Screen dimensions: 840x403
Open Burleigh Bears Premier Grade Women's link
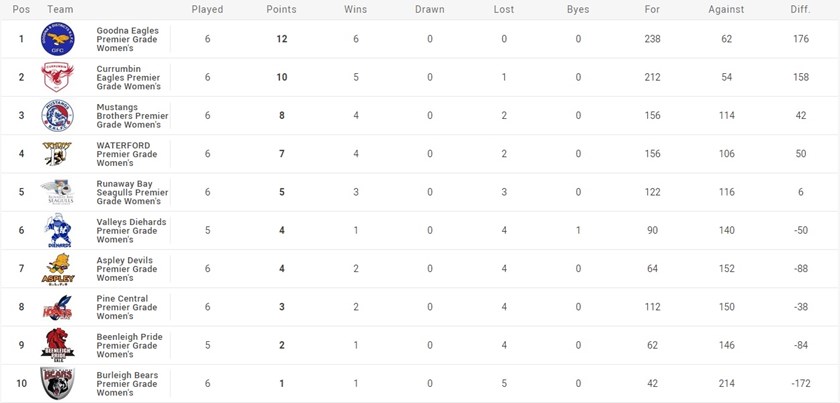127,384
